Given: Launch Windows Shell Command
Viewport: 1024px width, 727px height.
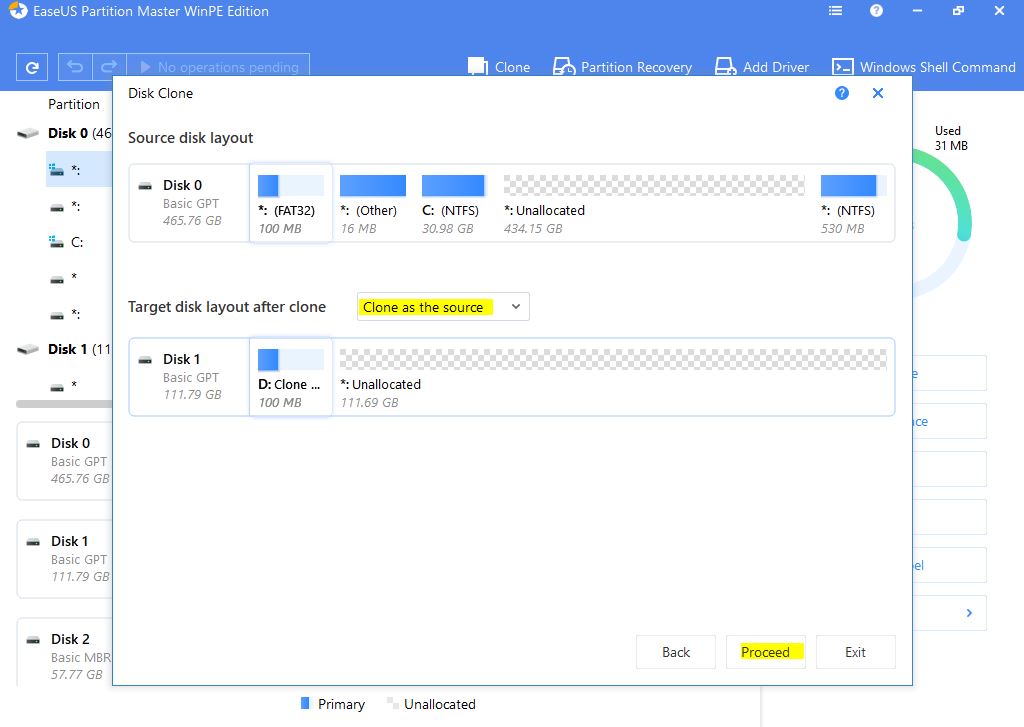Looking at the screenshot, I should pos(924,67).
